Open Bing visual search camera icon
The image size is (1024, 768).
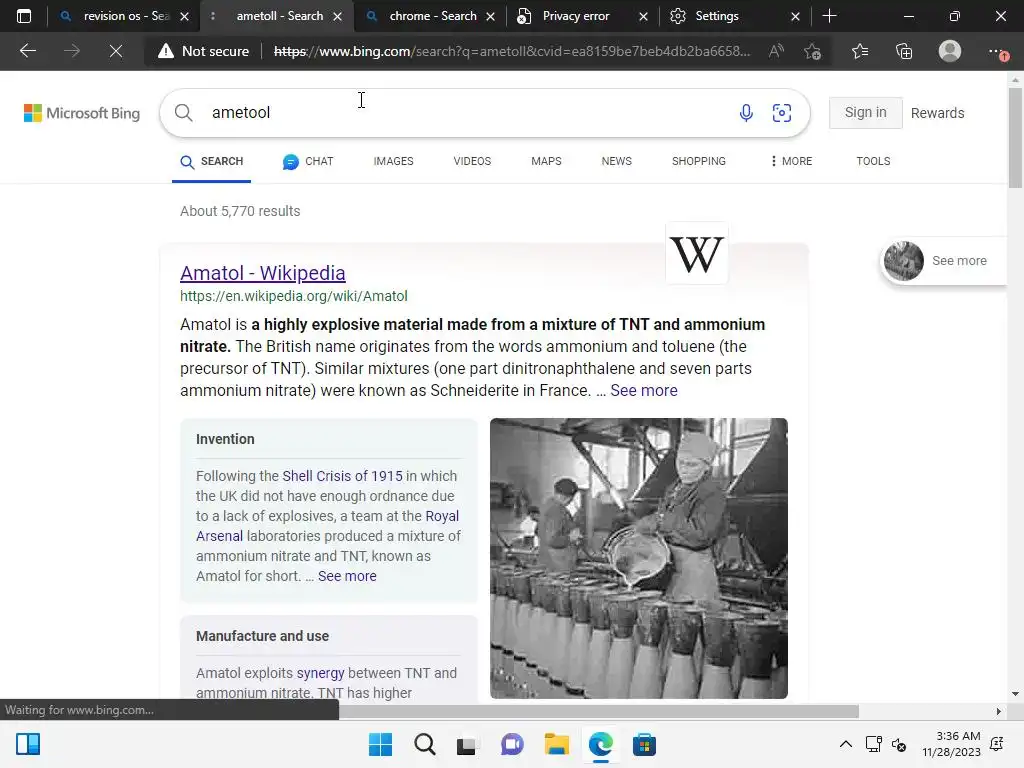782,112
